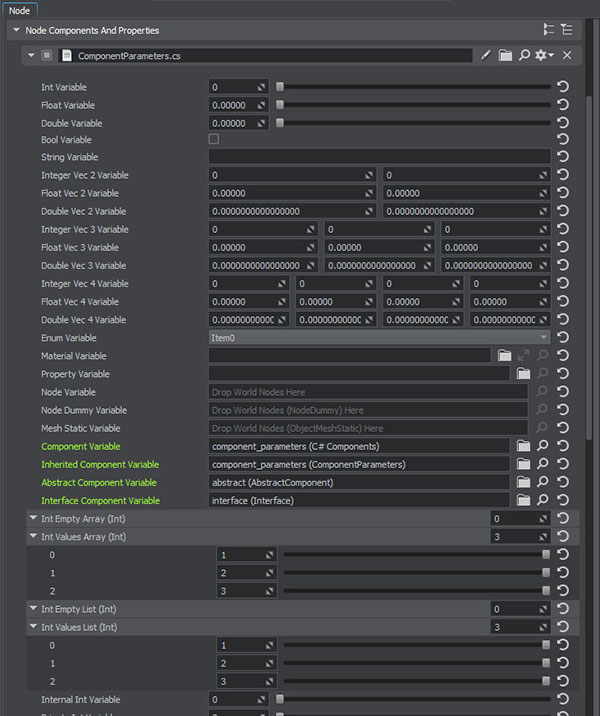Reset Float Variable to default
Viewport: 600px width, 716px height.
(x=563, y=105)
